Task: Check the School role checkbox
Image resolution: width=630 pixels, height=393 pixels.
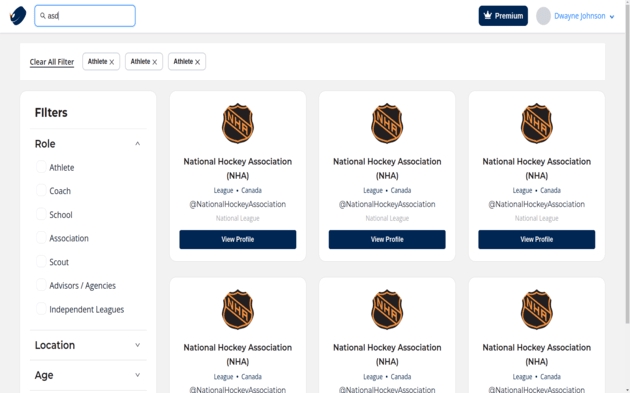Action: click(x=41, y=214)
